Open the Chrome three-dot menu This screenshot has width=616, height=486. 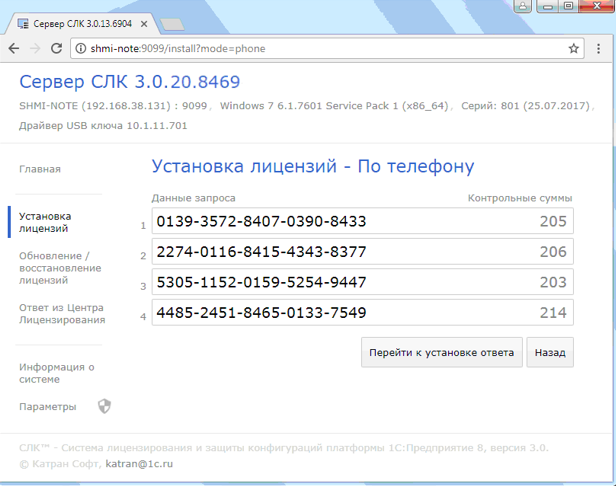[x=598, y=48]
